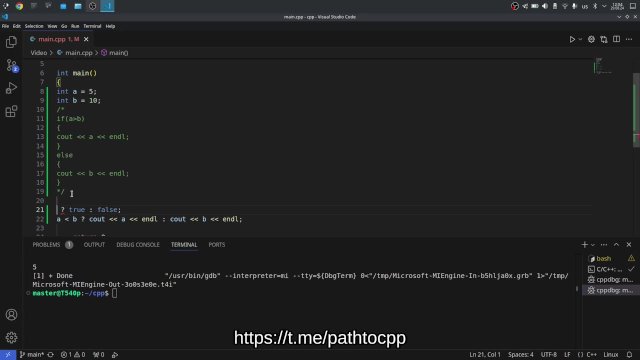Open the Explorer view in activity bar
The width and height of the screenshot is (640, 360).
tap(11, 42)
